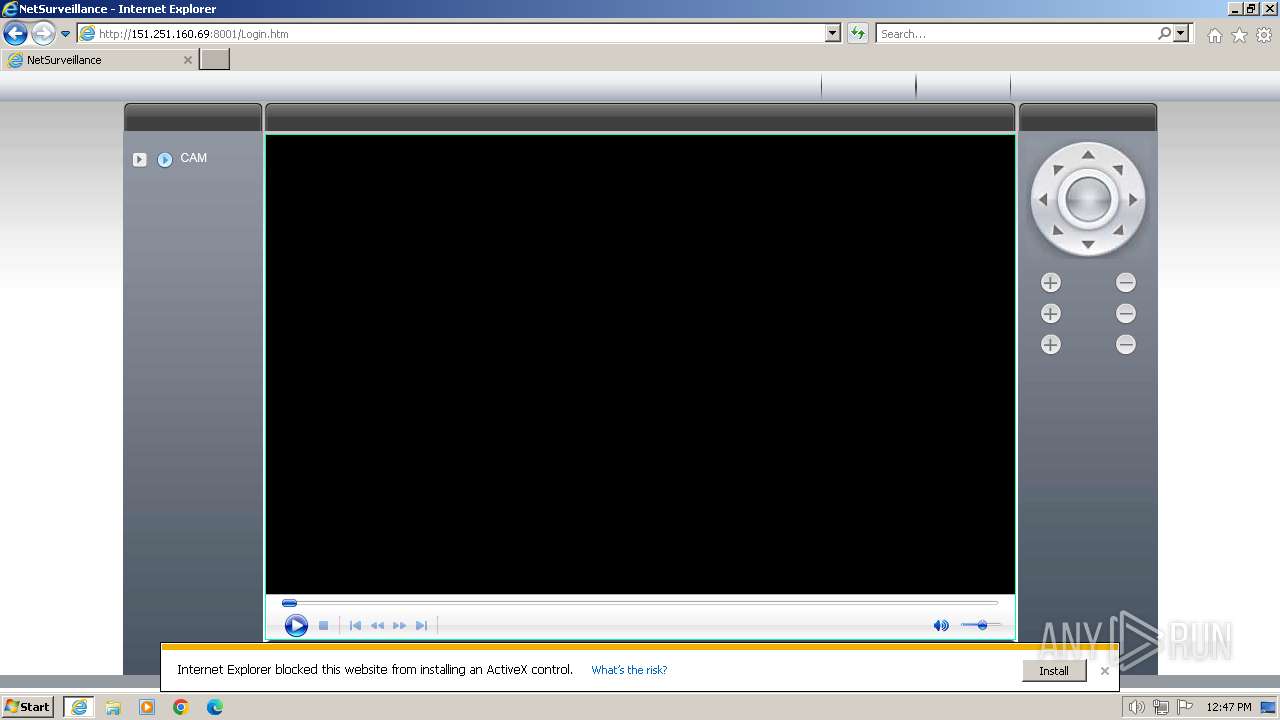Pan camera left with PTZ left arrow
The image size is (1280, 720).
1043,200
